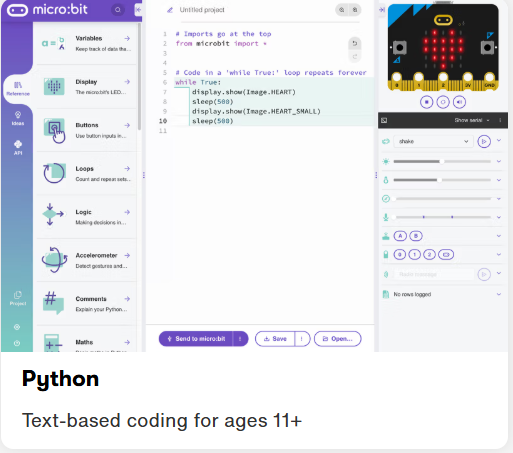Expand the serial area icon
The height and width of the screenshot is (453, 513).
coord(384,120)
